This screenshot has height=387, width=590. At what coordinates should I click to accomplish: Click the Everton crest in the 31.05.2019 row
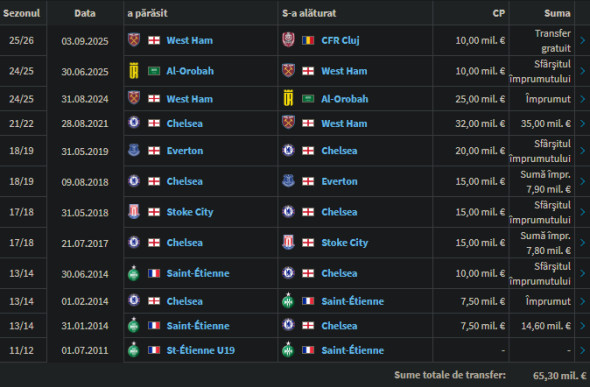coord(134,150)
